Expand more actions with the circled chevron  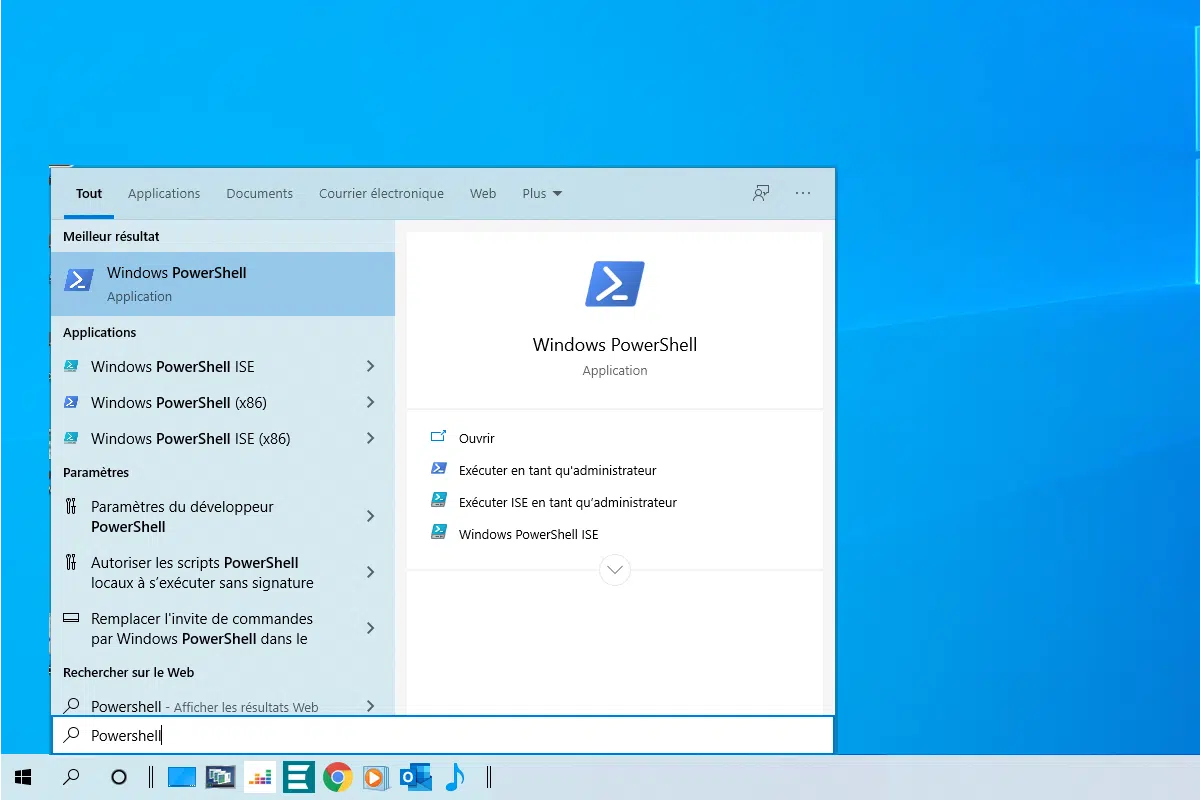(x=615, y=570)
